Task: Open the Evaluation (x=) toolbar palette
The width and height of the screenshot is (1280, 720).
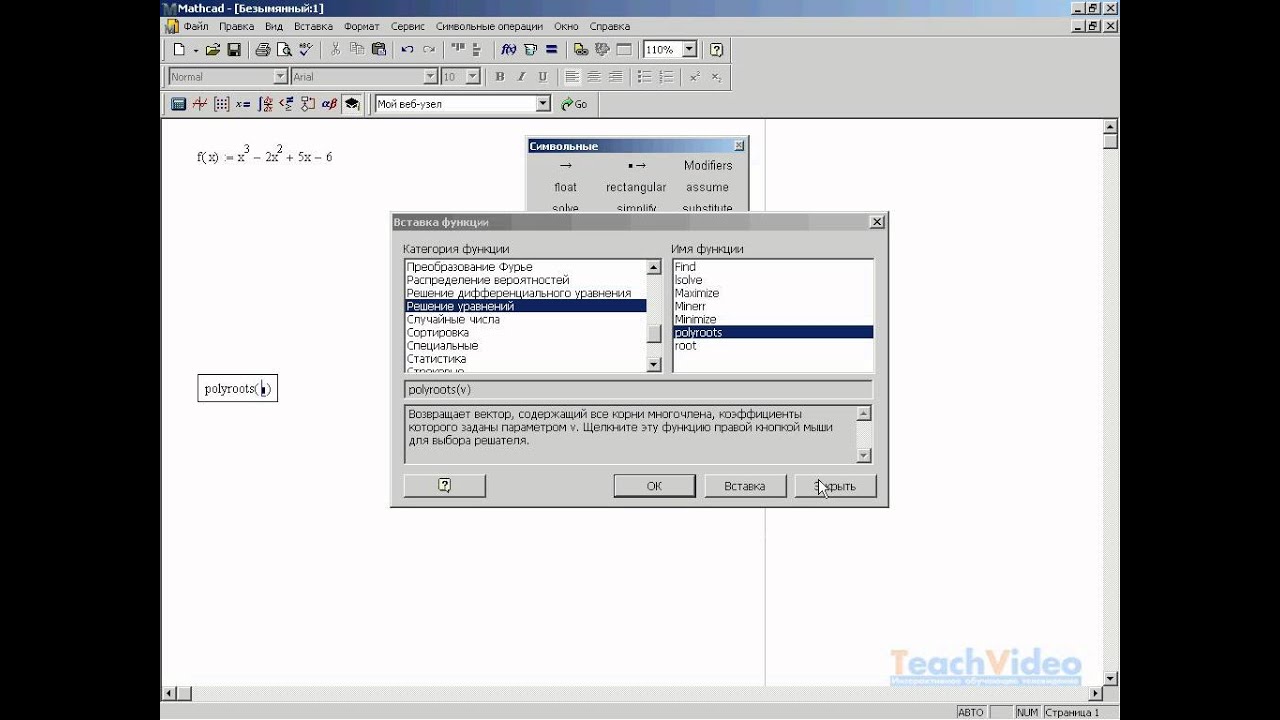Action: point(243,103)
